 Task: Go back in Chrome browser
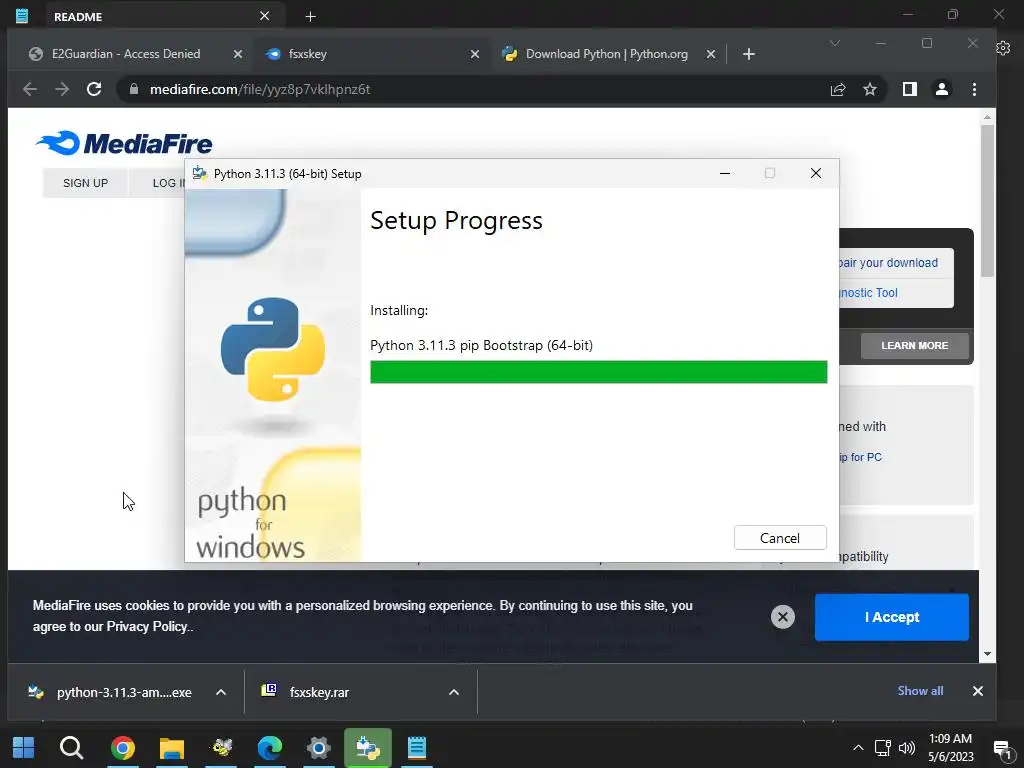[x=30, y=89]
